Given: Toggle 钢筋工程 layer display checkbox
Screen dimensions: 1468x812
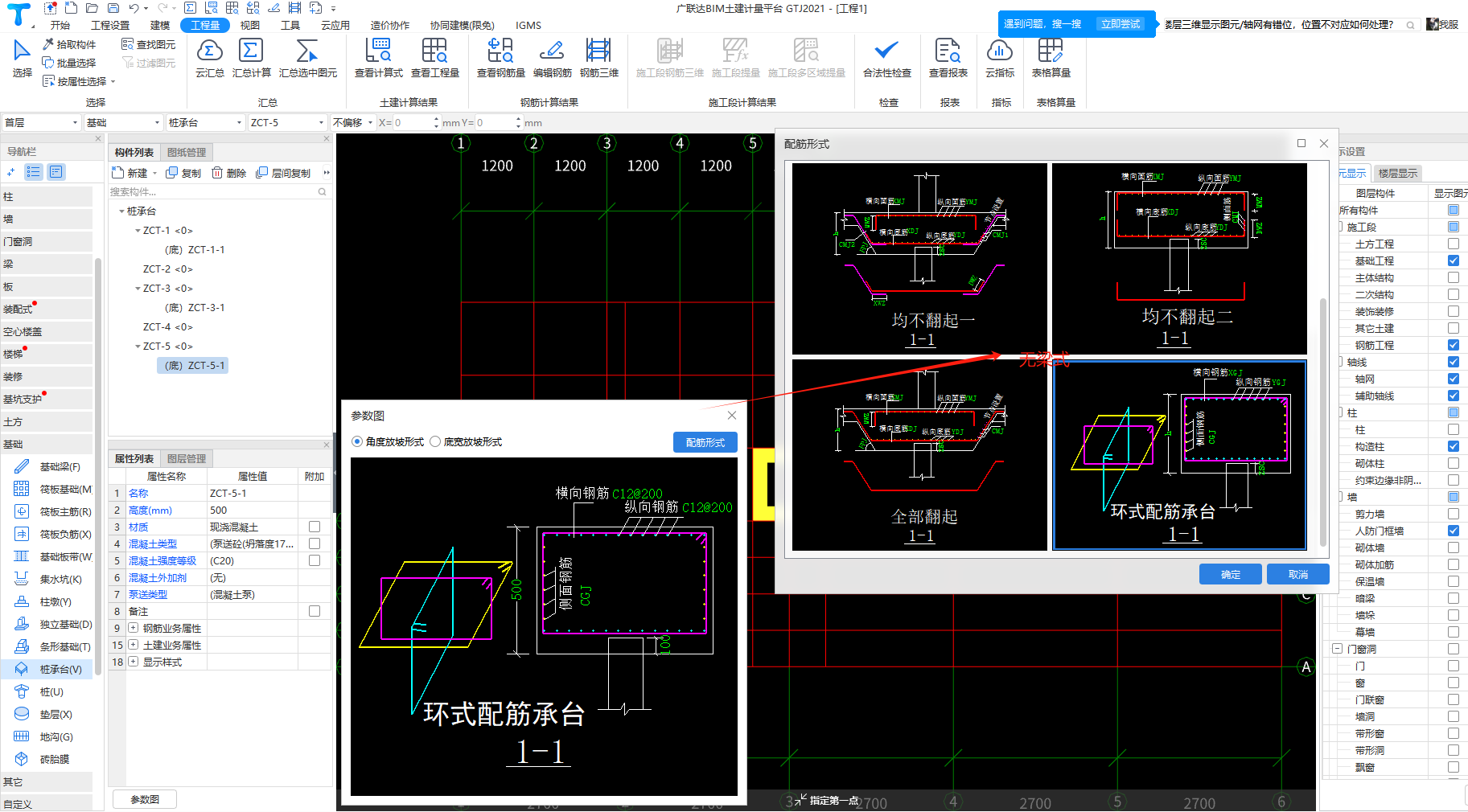Looking at the screenshot, I should [1454, 345].
